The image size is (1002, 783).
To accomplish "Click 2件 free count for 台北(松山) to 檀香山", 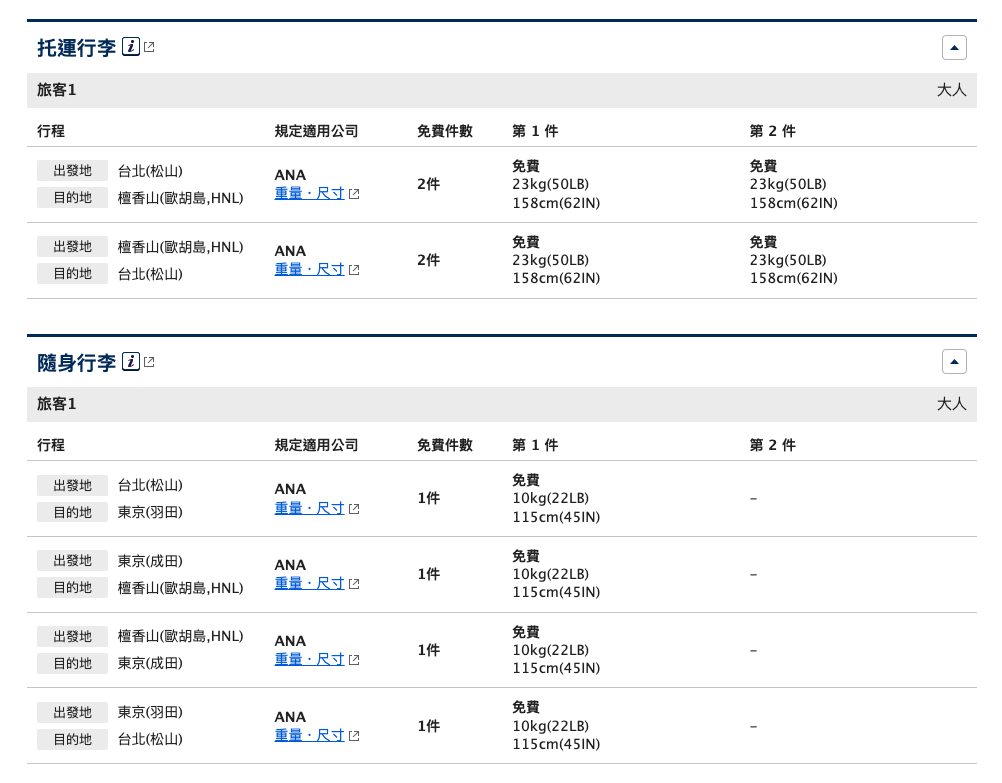I will (x=428, y=184).
